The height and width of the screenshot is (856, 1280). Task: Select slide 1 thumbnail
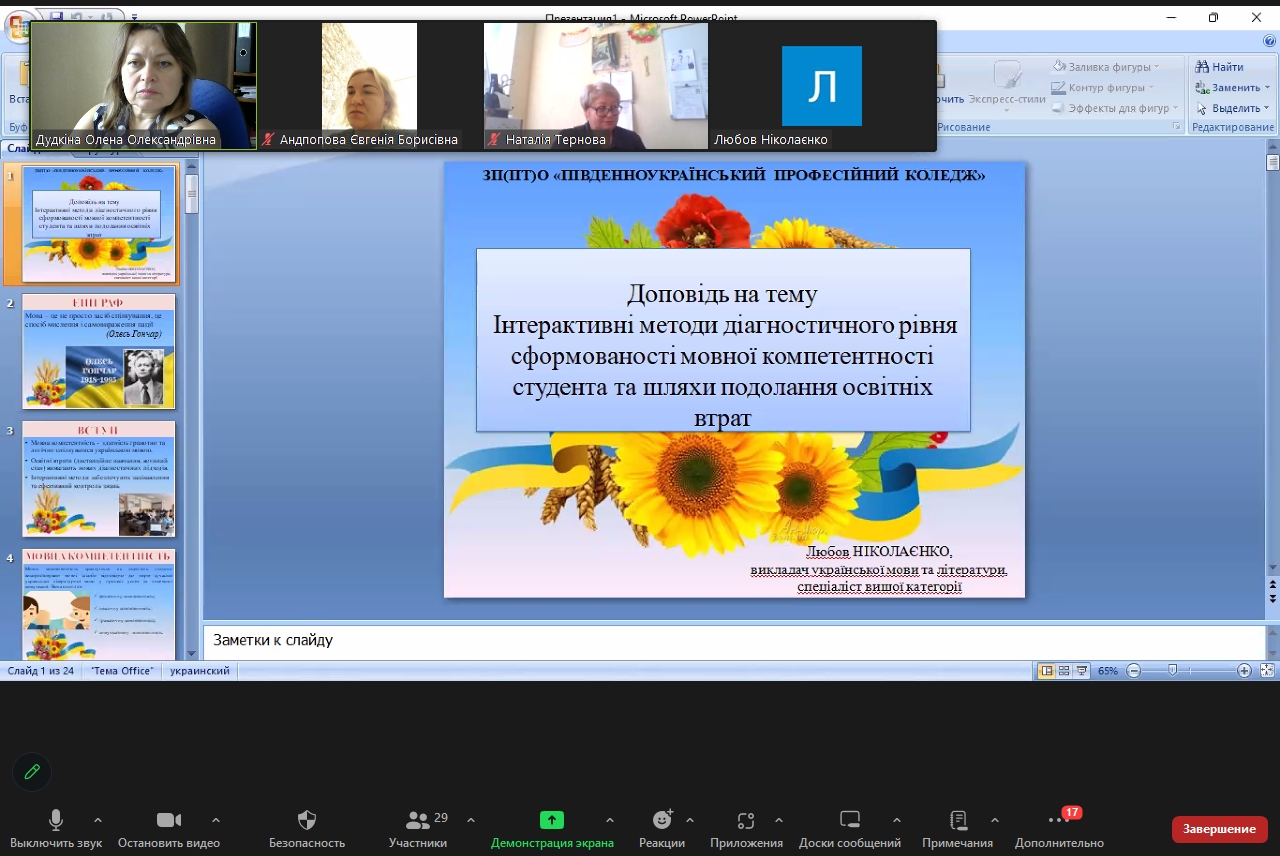tap(99, 224)
